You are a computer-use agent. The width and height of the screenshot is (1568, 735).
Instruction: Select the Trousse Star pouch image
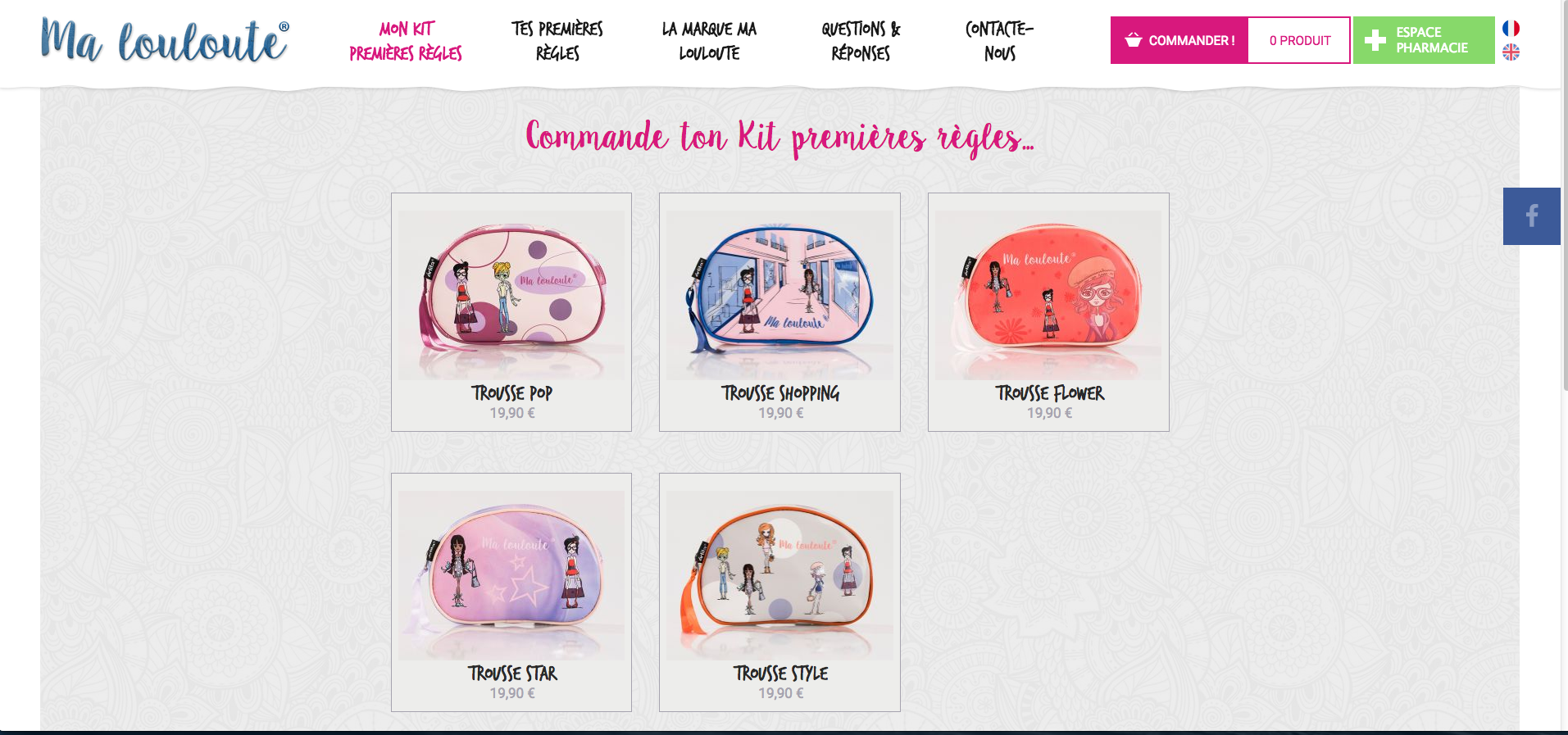pyautogui.click(x=511, y=575)
